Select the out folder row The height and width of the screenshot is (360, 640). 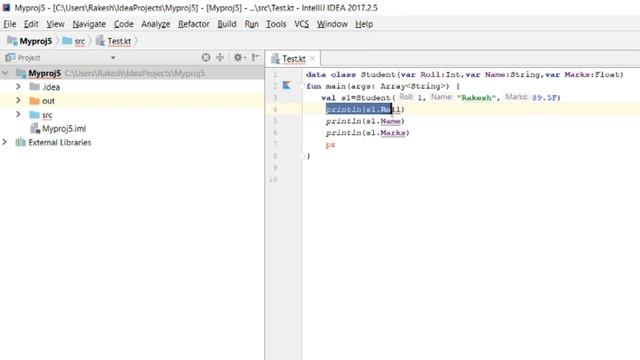pyautogui.click(x=132, y=101)
